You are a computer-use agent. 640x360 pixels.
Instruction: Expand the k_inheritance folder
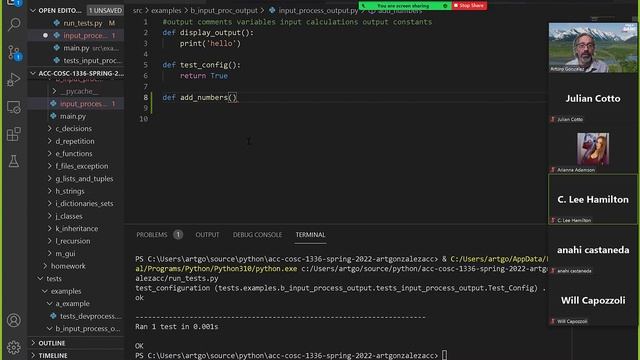coord(50,229)
